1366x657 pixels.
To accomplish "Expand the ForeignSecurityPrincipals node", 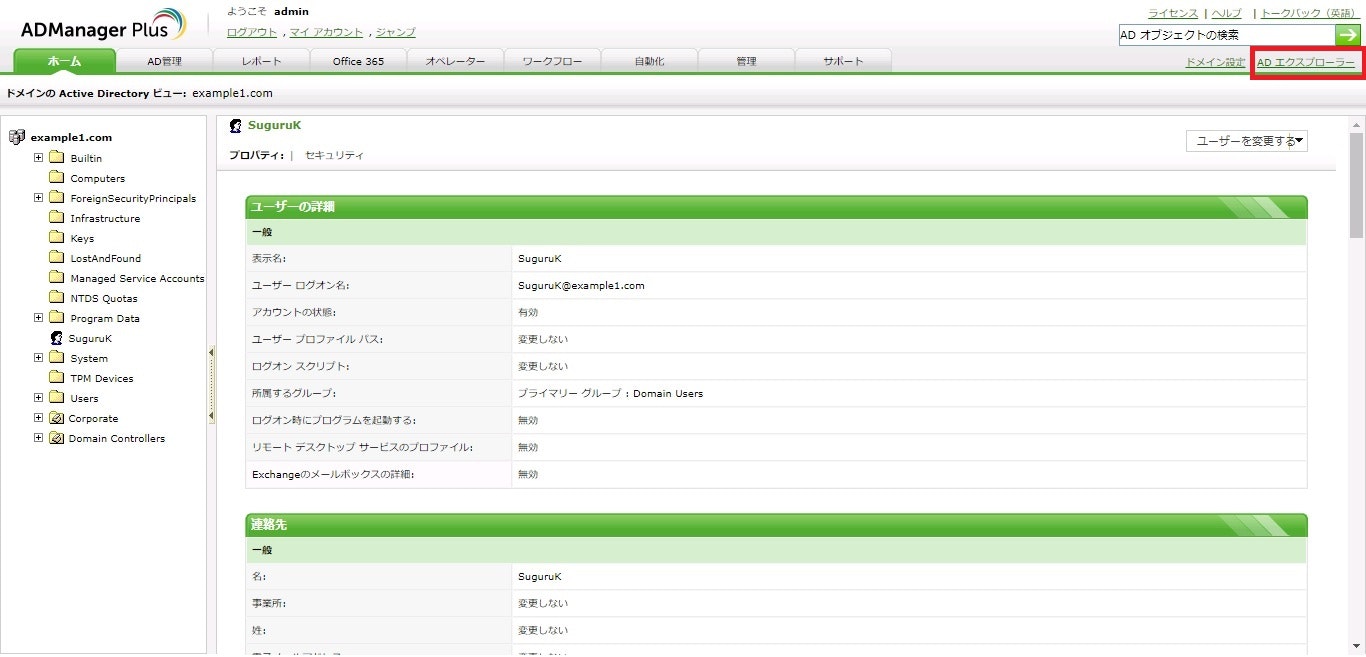I will tap(39, 197).
